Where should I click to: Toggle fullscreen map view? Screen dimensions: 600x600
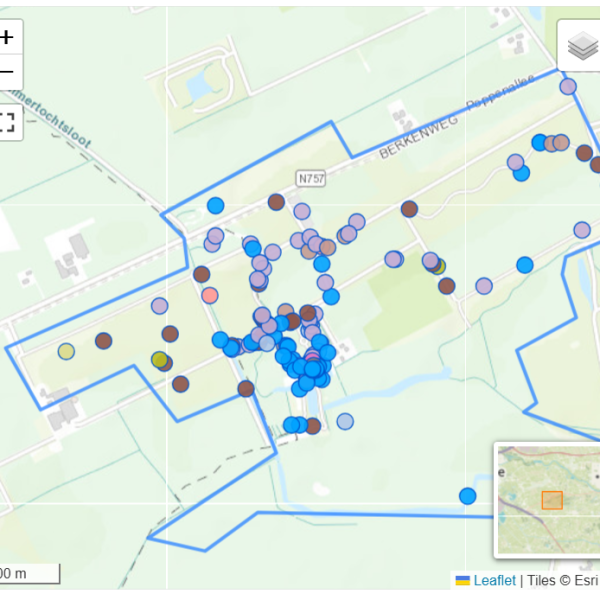(x=8, y=122)
